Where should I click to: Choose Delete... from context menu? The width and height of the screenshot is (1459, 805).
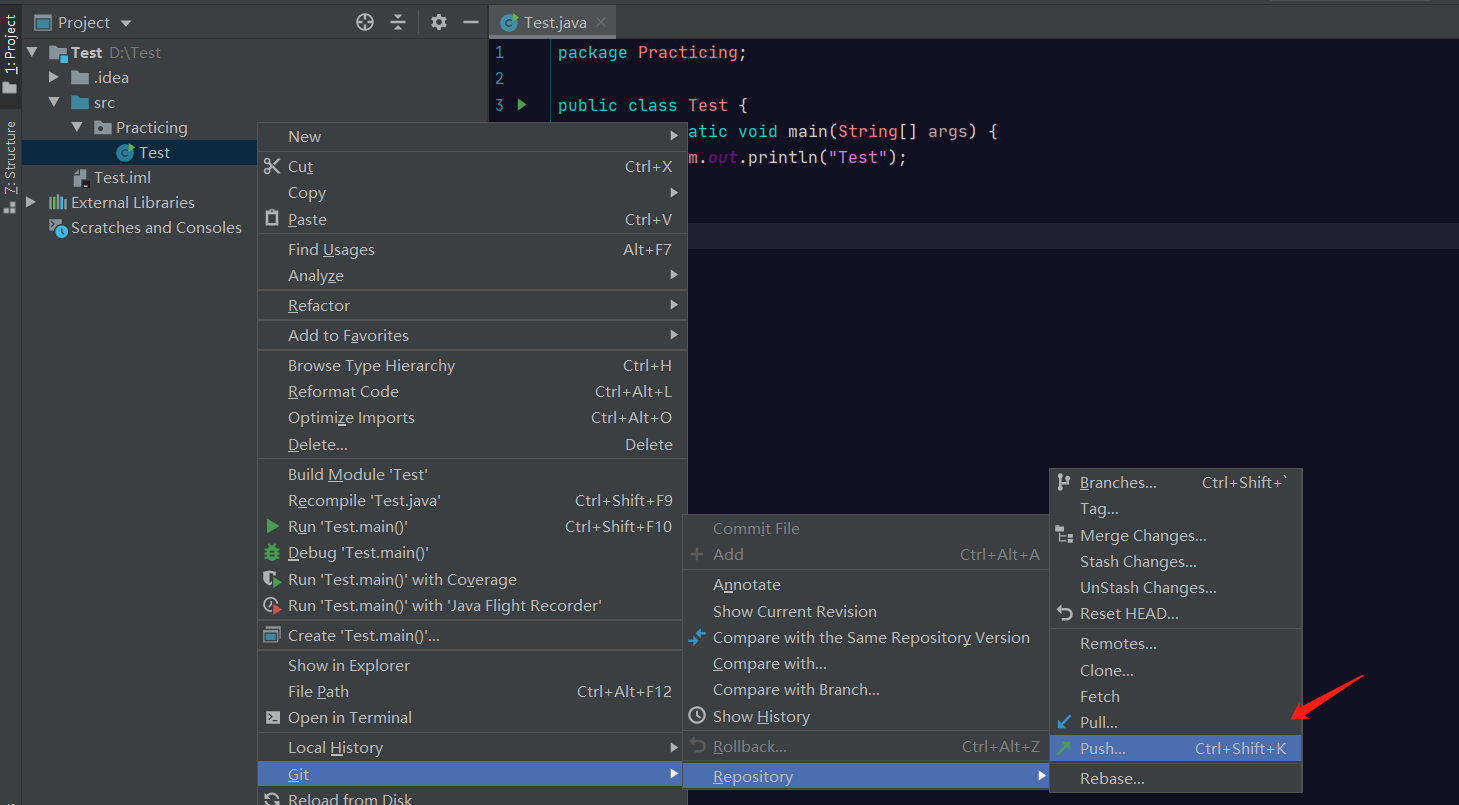(x=472, y=444)
